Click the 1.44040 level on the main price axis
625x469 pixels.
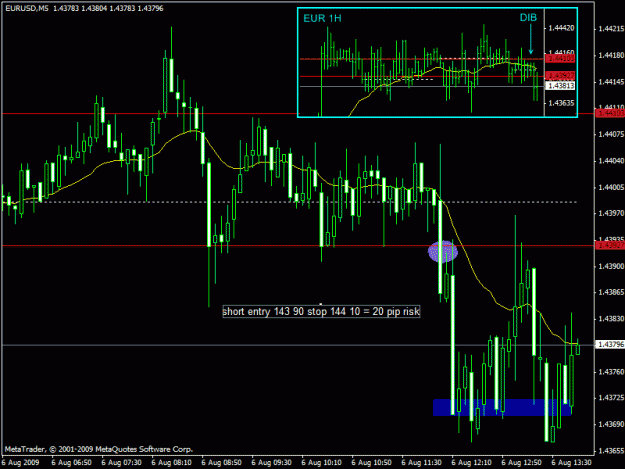pos(611,161)
